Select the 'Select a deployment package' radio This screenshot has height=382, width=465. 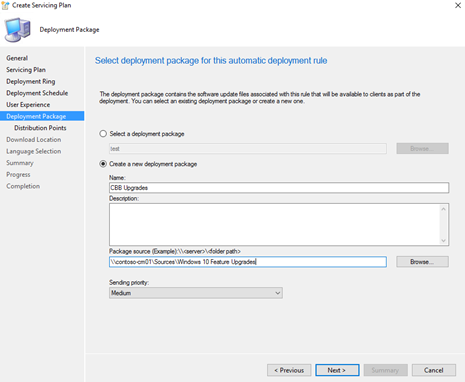point(103,134)
